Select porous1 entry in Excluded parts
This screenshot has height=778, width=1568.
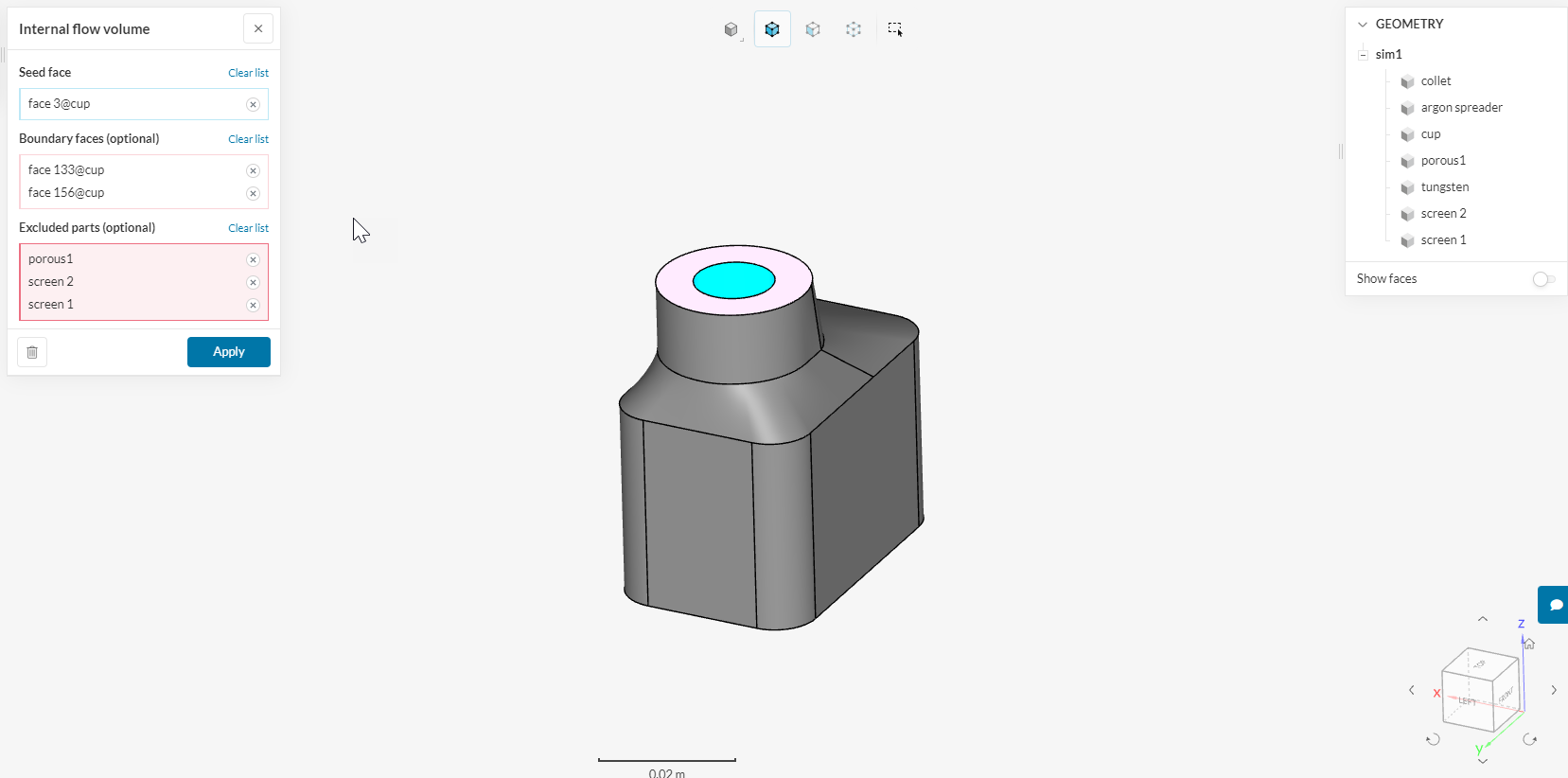50,259
